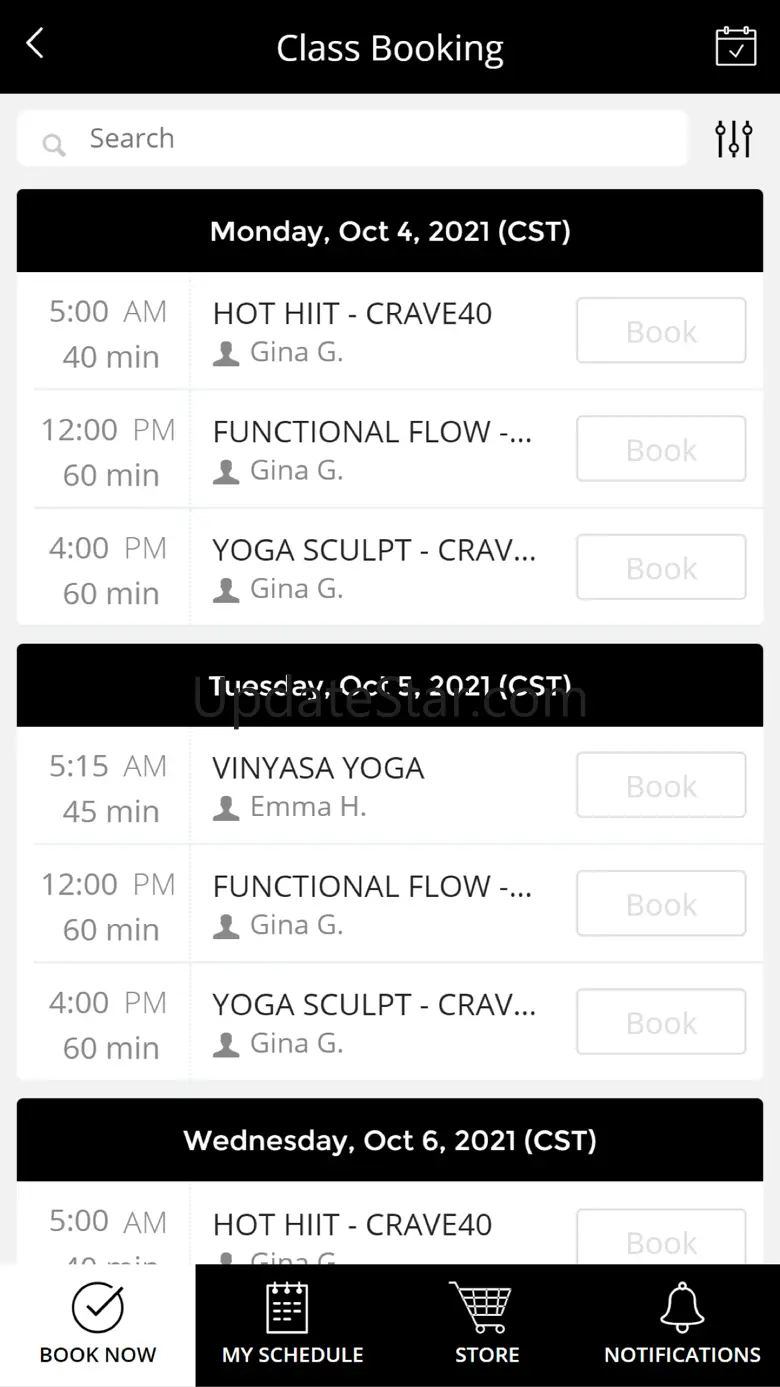The width and height of the screenshot is (780, 1387).
Task: Book Monday 4:00 PM Yoga Sculpt class
Action: 661,567
